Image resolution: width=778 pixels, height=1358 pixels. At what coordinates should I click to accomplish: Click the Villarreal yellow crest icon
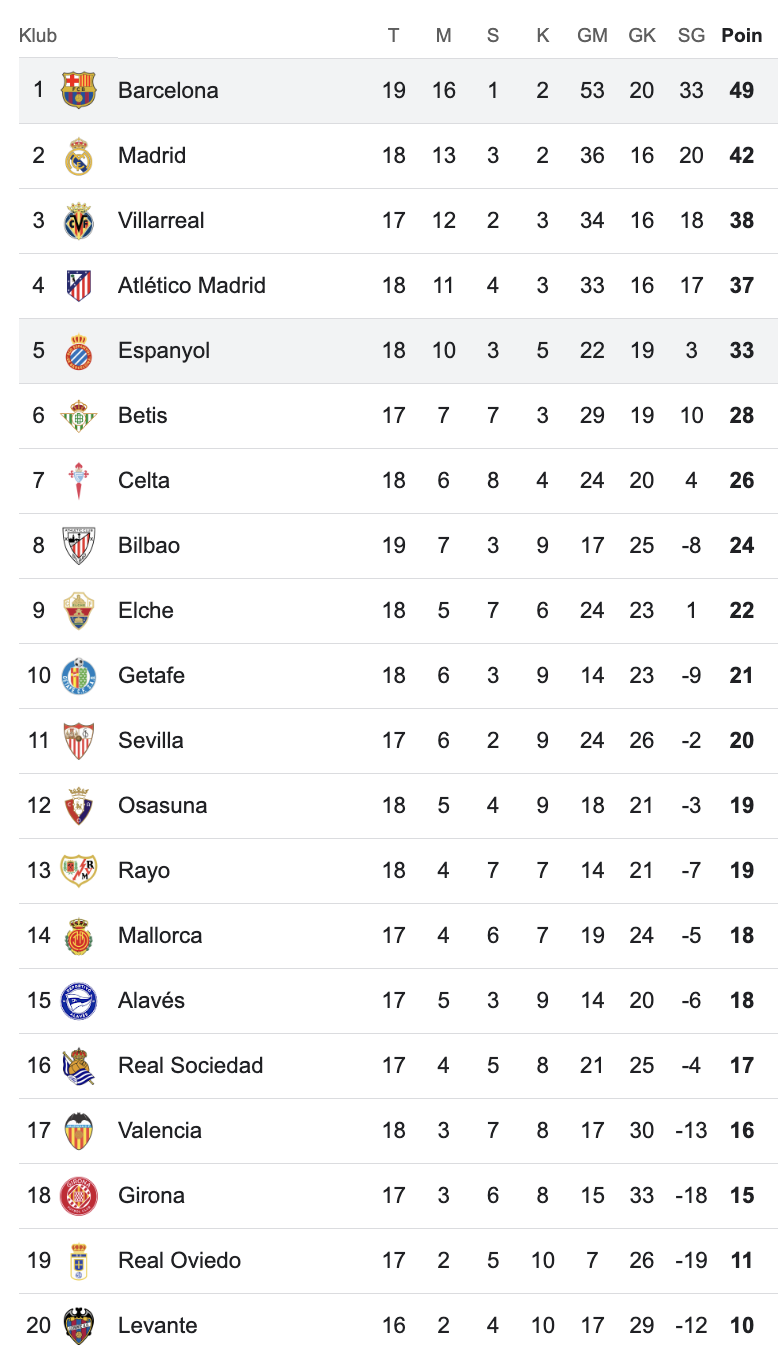tap(79, 221)
